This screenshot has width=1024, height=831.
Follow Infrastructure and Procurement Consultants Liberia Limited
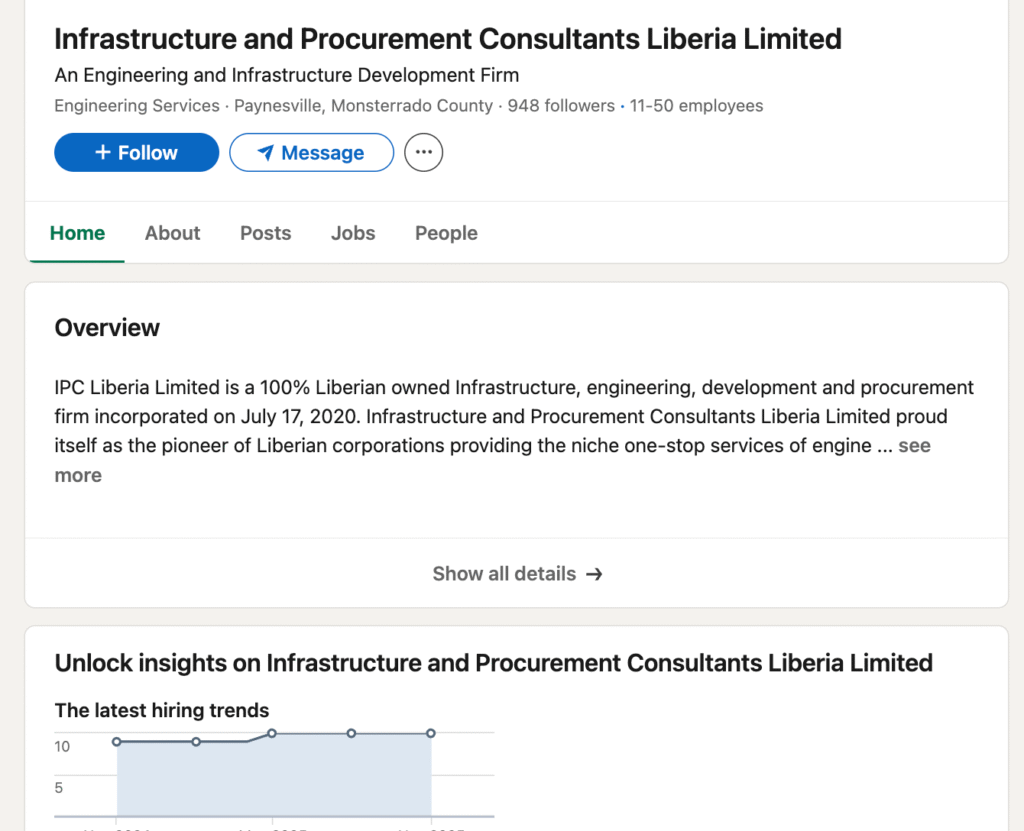click(136, 152)
